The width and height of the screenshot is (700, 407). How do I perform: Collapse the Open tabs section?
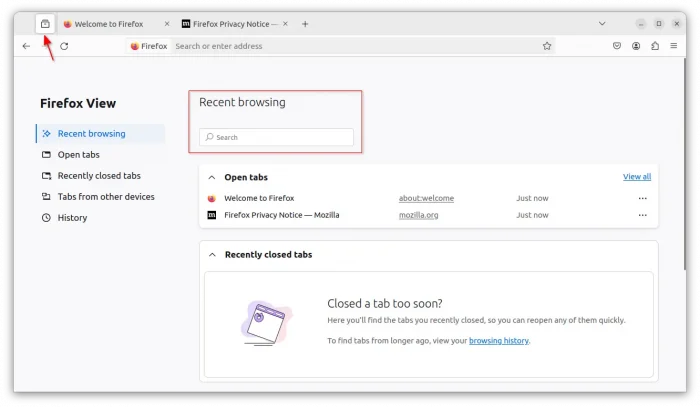pyautogui.click(x=212, y=177)
